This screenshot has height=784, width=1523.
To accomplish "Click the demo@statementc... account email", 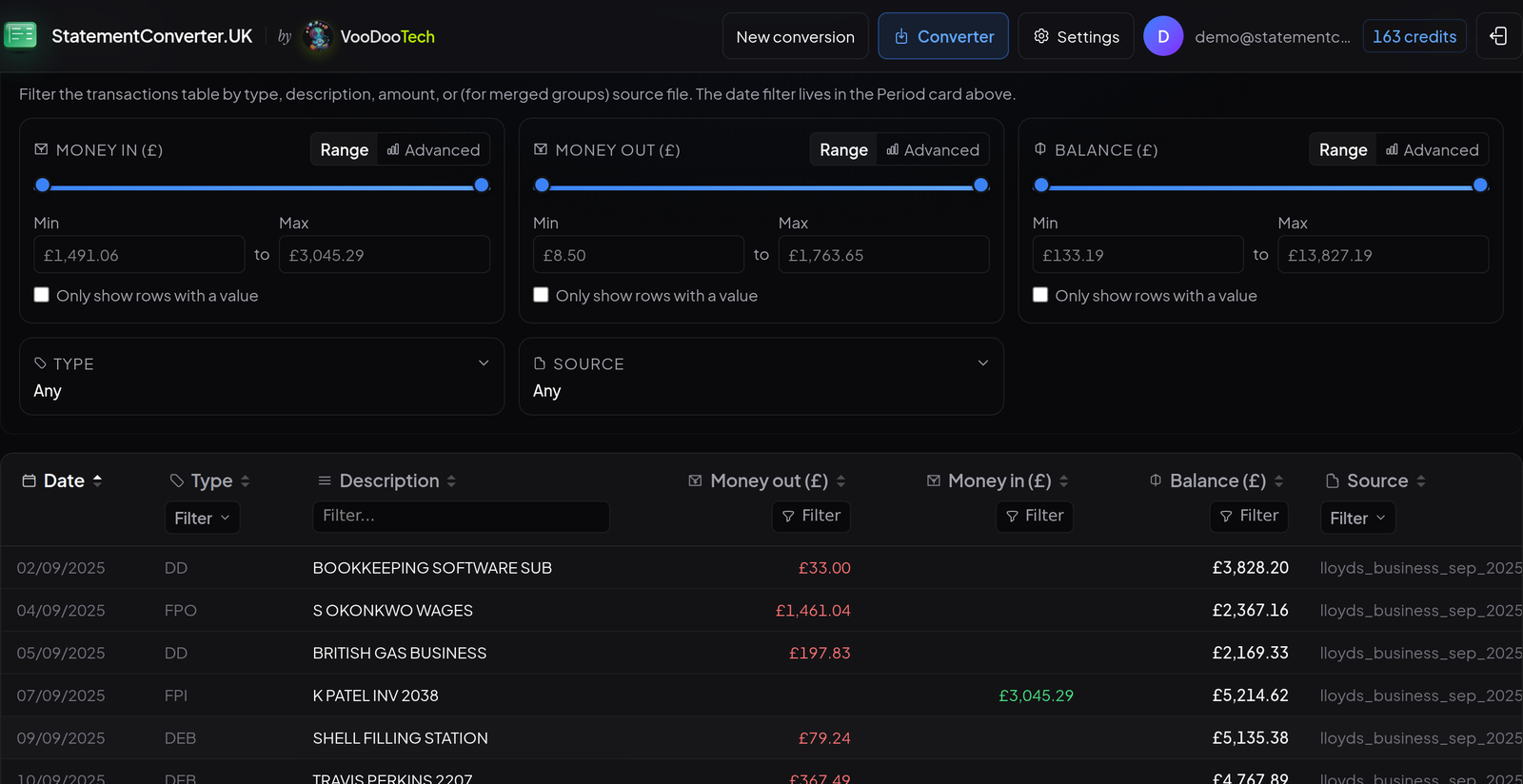I will (x=1273, y=37).
